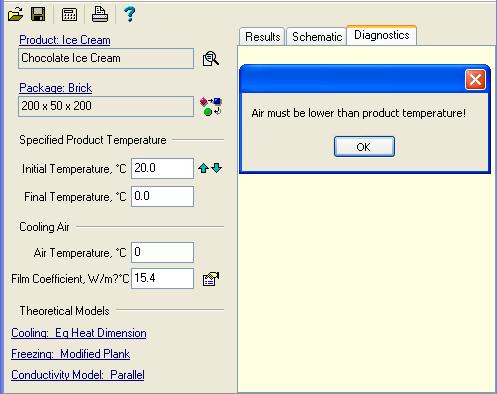Click the package shape selector icon

(211, 106)
